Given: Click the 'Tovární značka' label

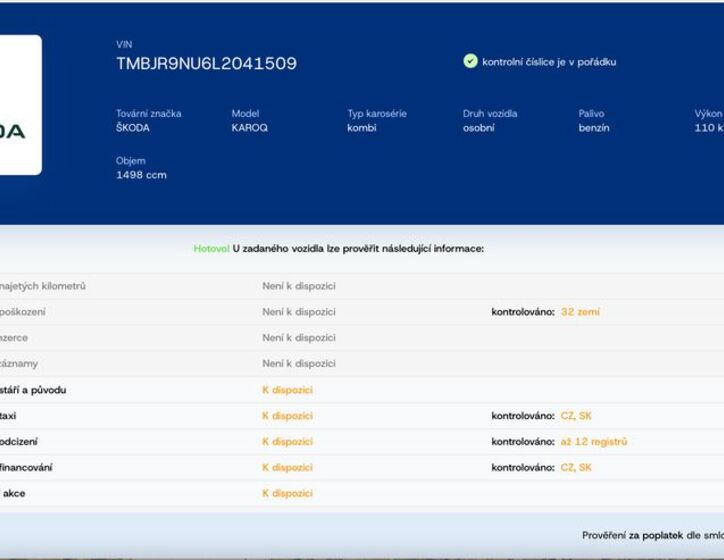Looking at the screenshot, I should point(149,114).
